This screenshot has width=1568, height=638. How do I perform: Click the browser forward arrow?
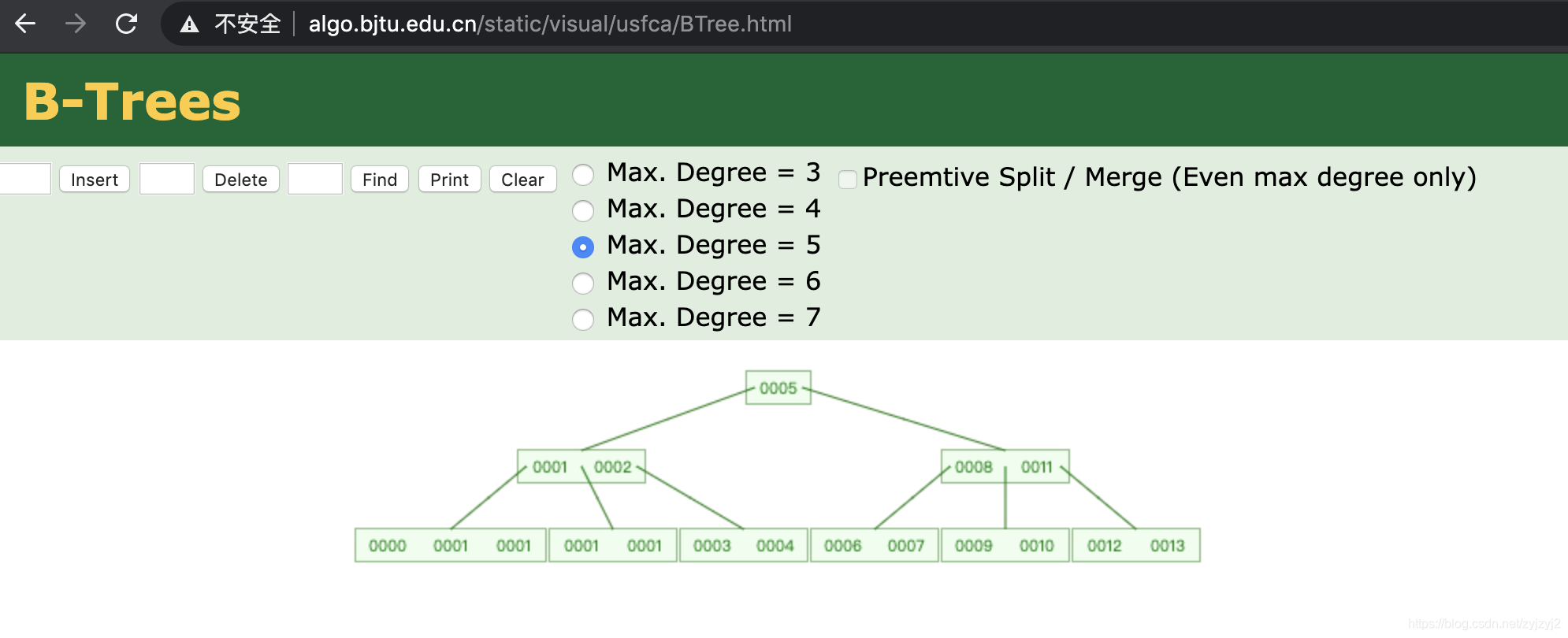coord(76,24)
